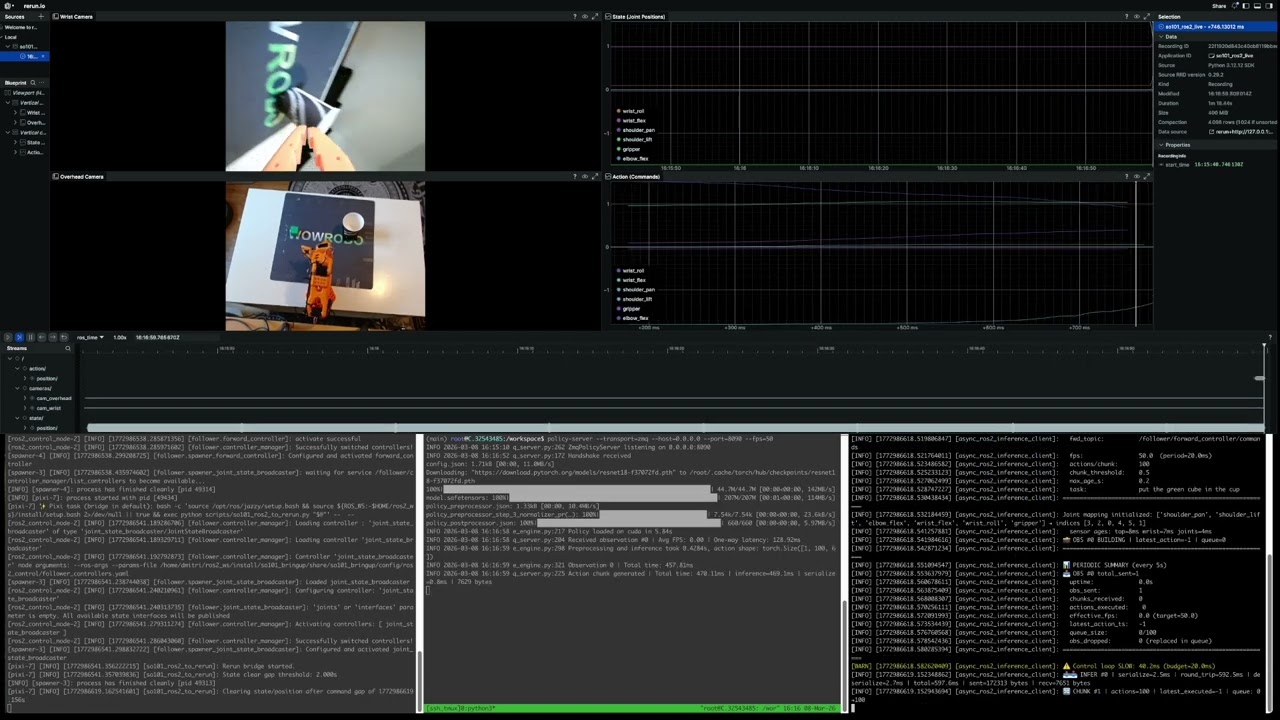Pause the timeline playback
The width and height of the screenshot is (1280, 720).
[30, 337]
